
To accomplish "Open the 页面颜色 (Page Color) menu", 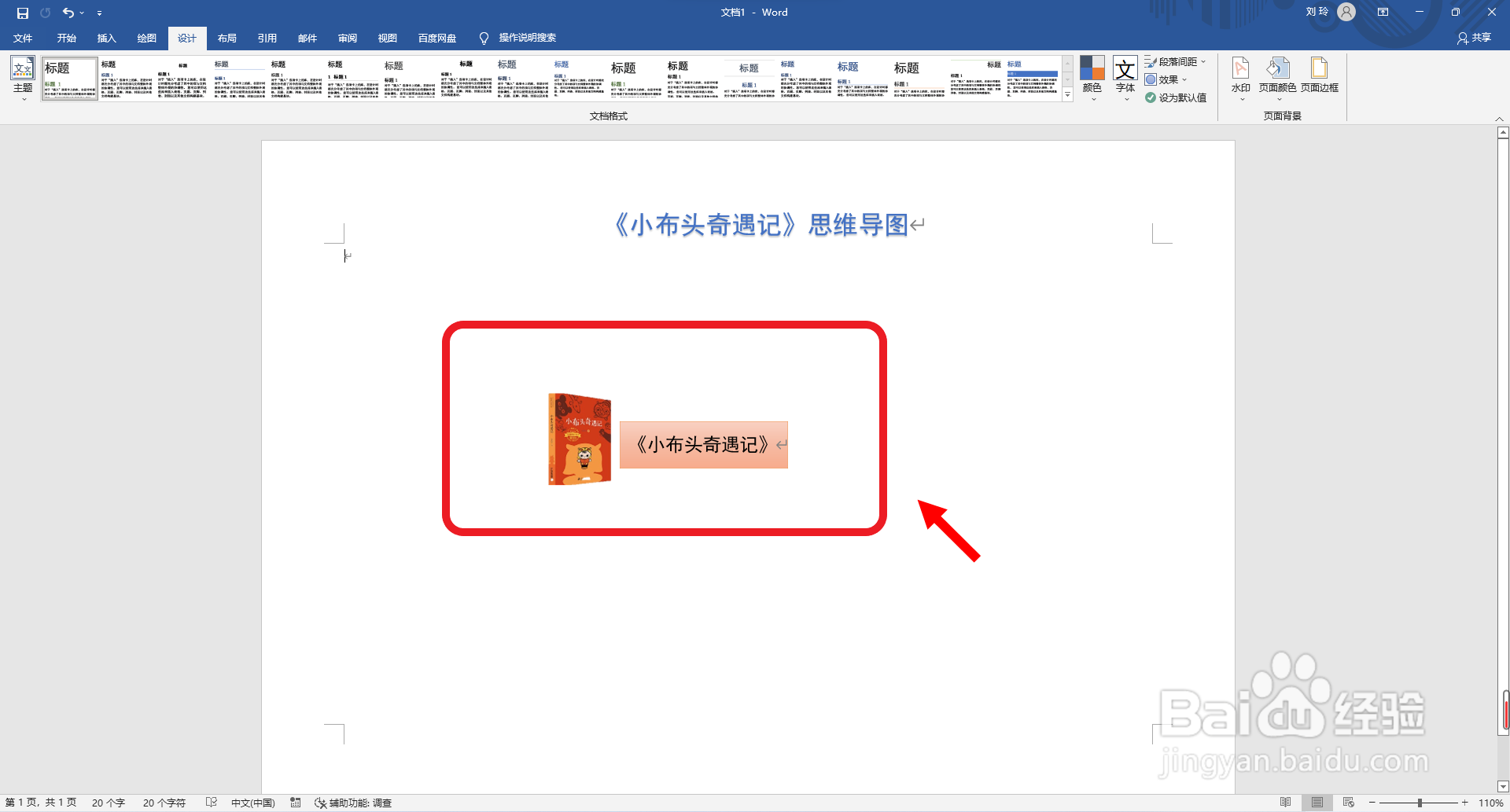I will [1277, 78].
